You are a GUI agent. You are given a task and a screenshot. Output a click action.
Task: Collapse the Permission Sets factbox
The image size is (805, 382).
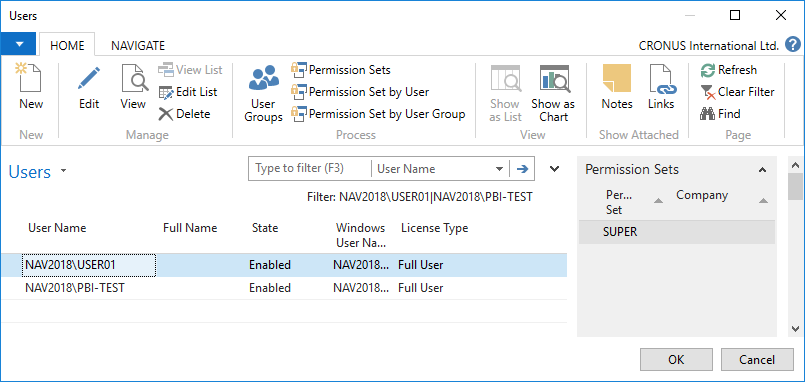(762, 169)
